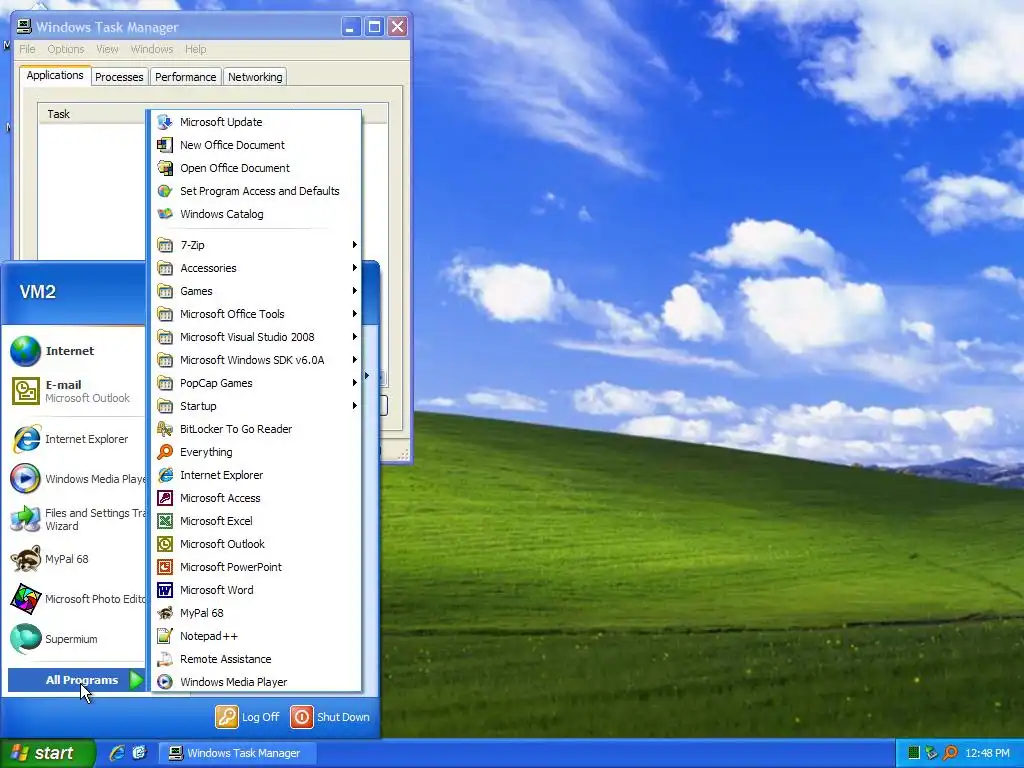Click the Everything search tray icon

tap(951, 753)
